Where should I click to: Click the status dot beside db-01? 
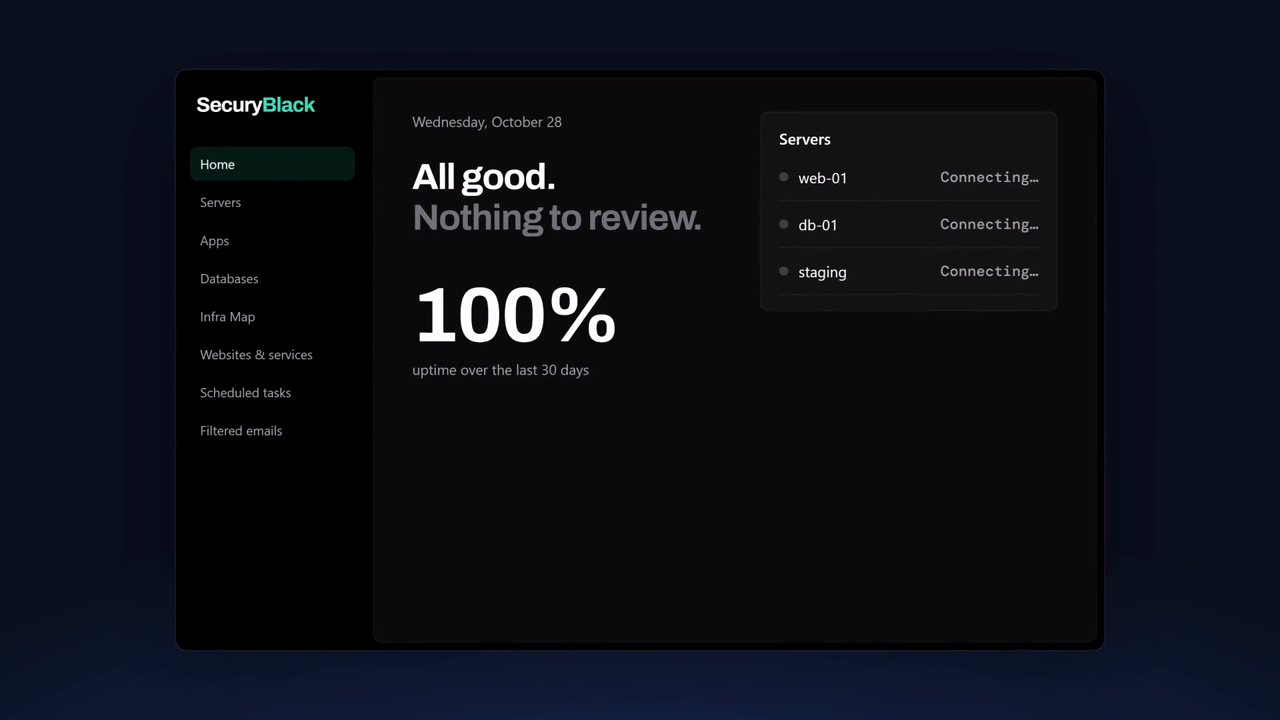tap(784, 224)
